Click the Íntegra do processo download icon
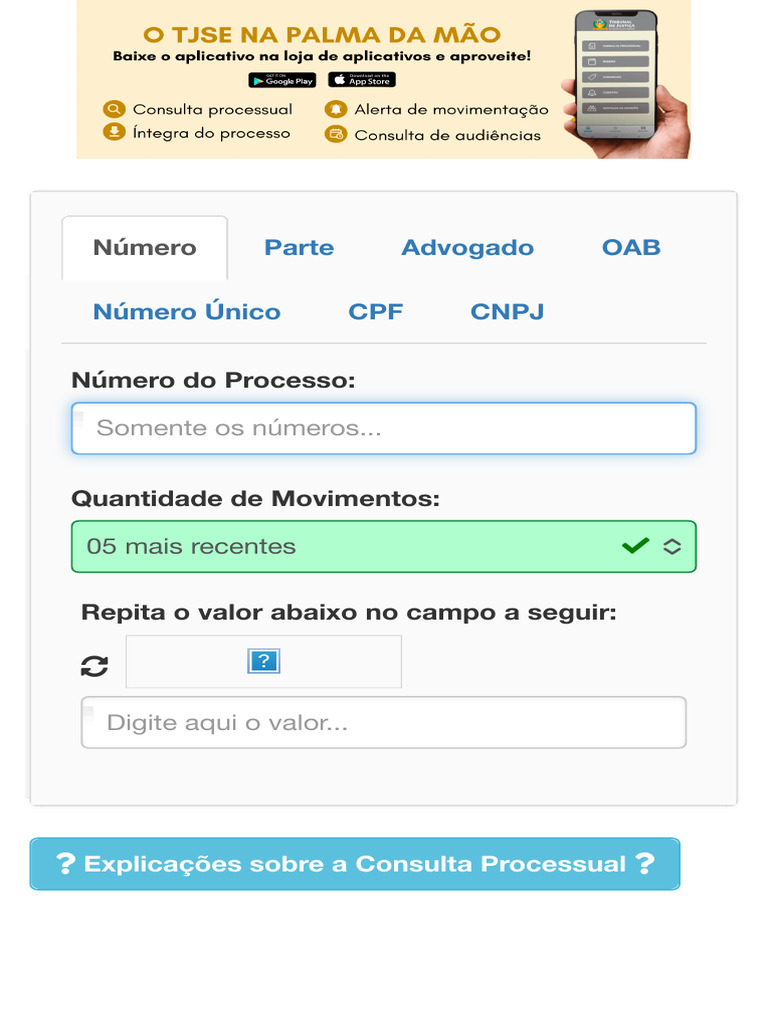The width and height of the screenshot is (768, 1024). 114,132
